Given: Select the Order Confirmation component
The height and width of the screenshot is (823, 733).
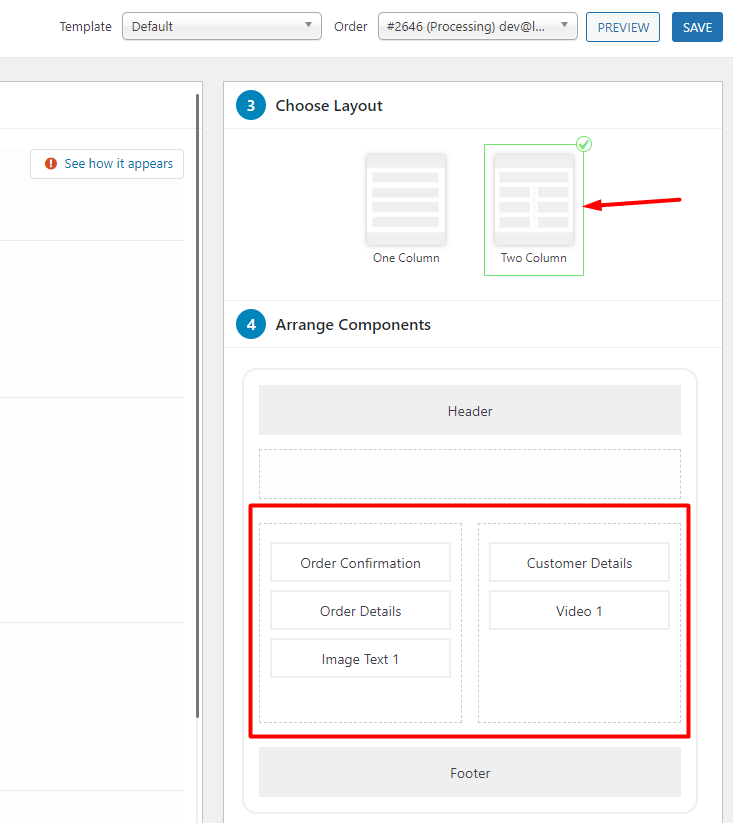Looking at the screenshot, I should [360, 563].
